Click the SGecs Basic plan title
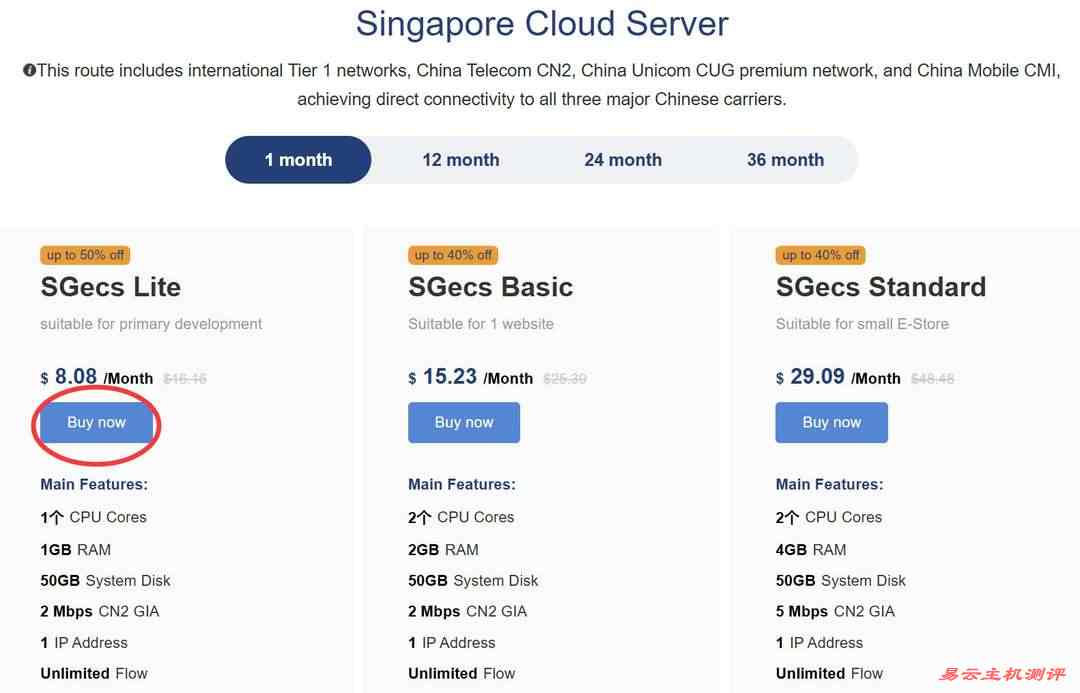Viewport: 1080px width, 693px height. pyautogui.click(x=490, y=287)
